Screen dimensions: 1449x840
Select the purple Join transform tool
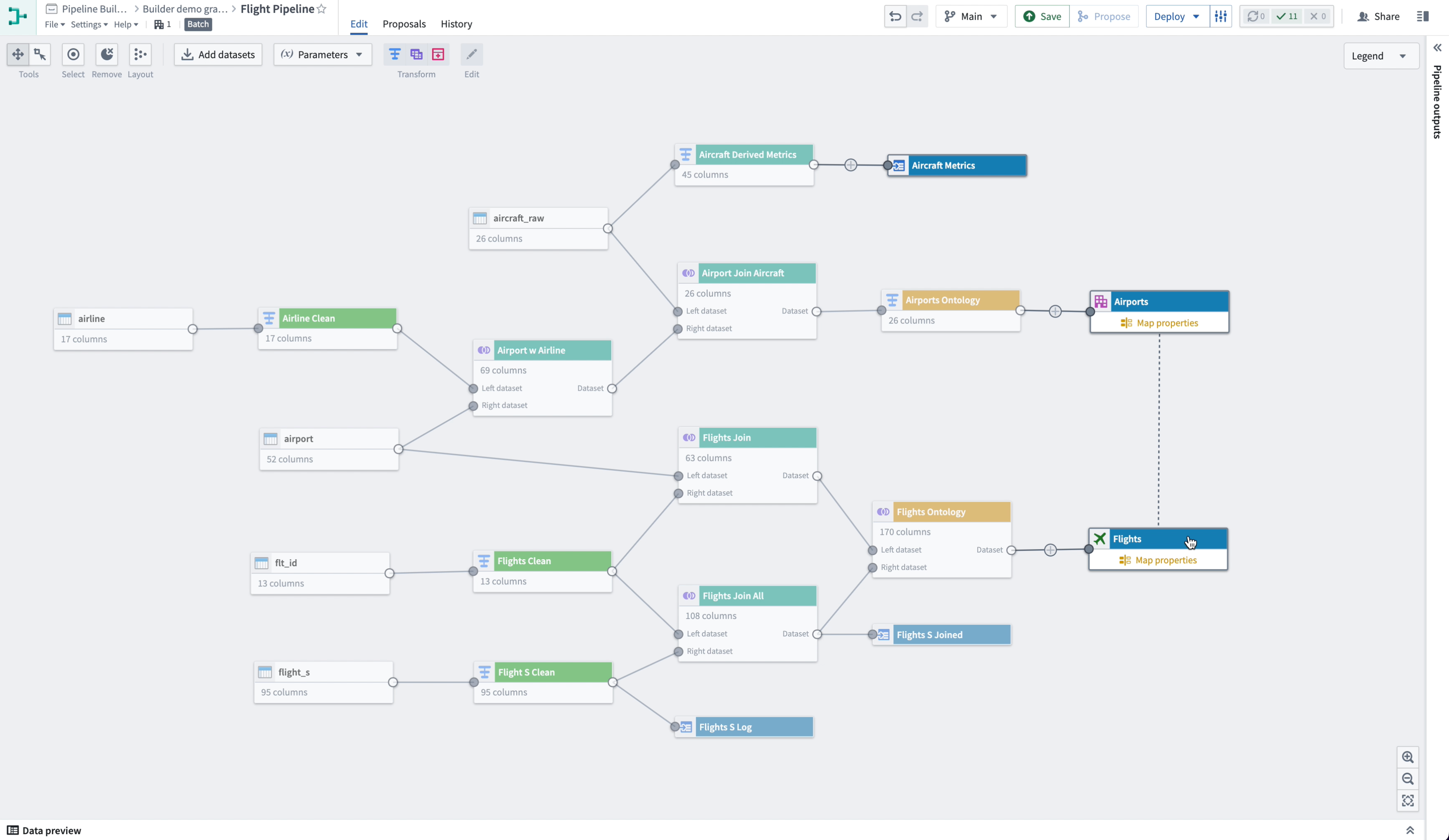[x=416, y=54]
